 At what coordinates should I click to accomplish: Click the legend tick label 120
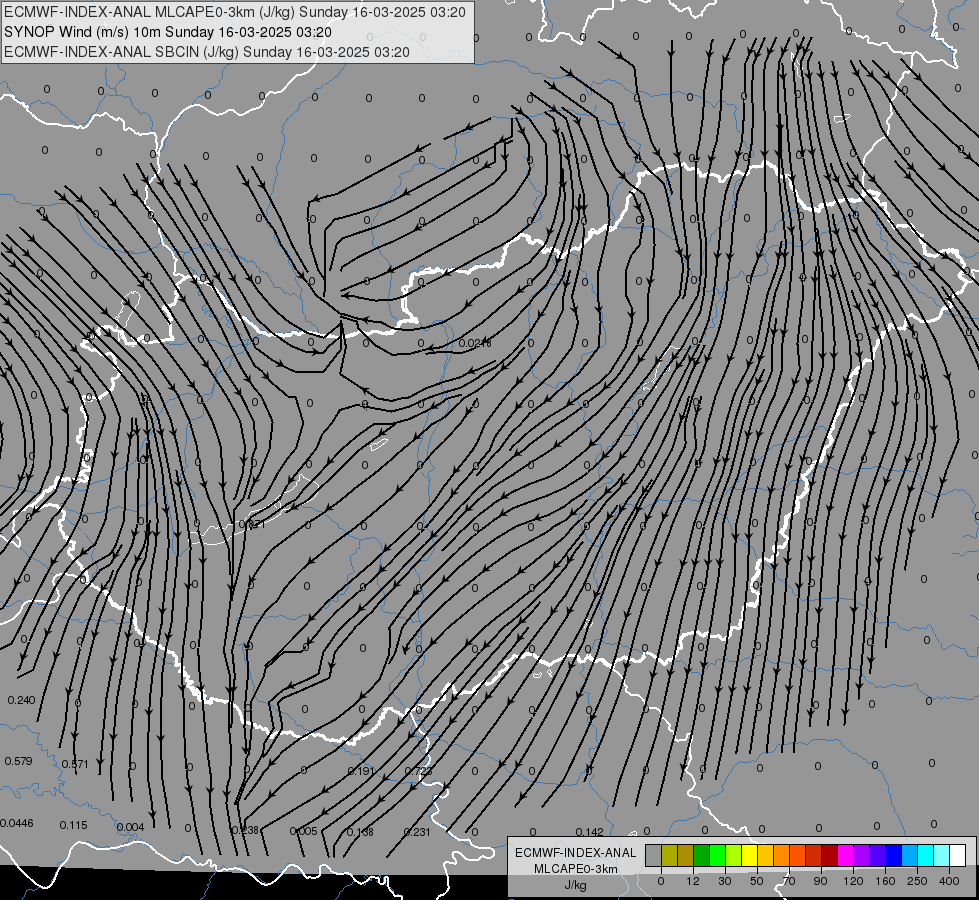[854, 881]
